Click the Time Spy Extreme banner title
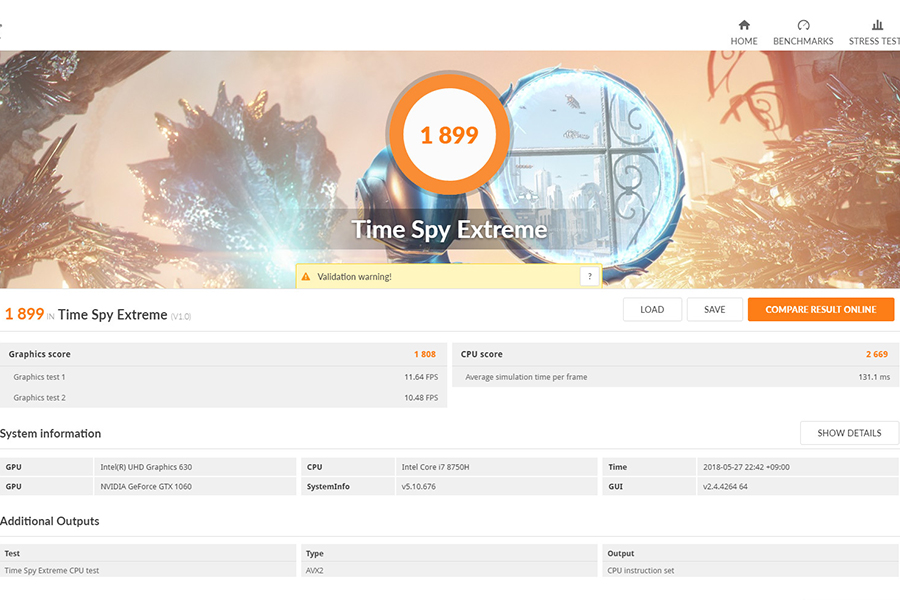Screen dimensions: 900x600 [449, 230]
